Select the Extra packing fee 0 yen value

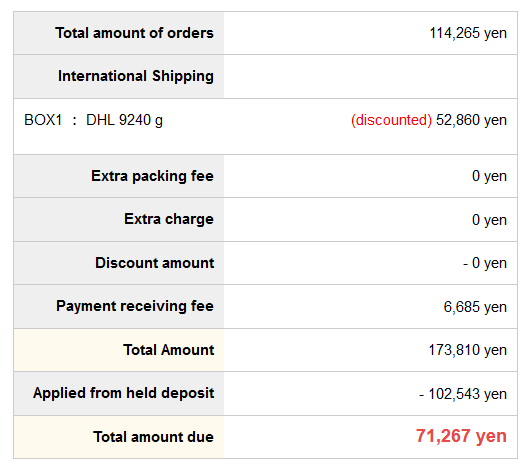coord(489,176)
